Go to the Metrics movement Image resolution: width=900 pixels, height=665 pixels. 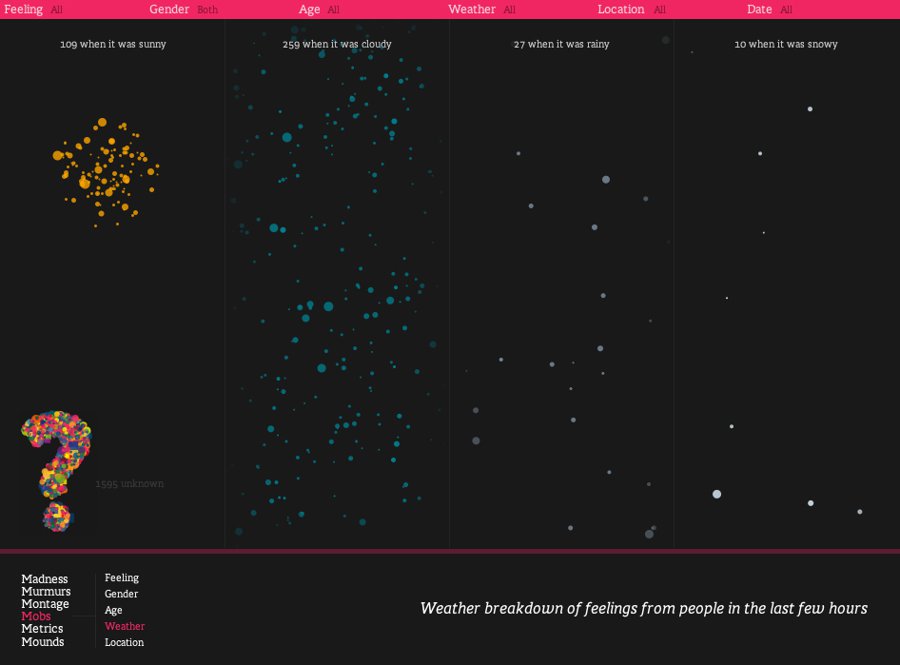[x=42, y=629]
